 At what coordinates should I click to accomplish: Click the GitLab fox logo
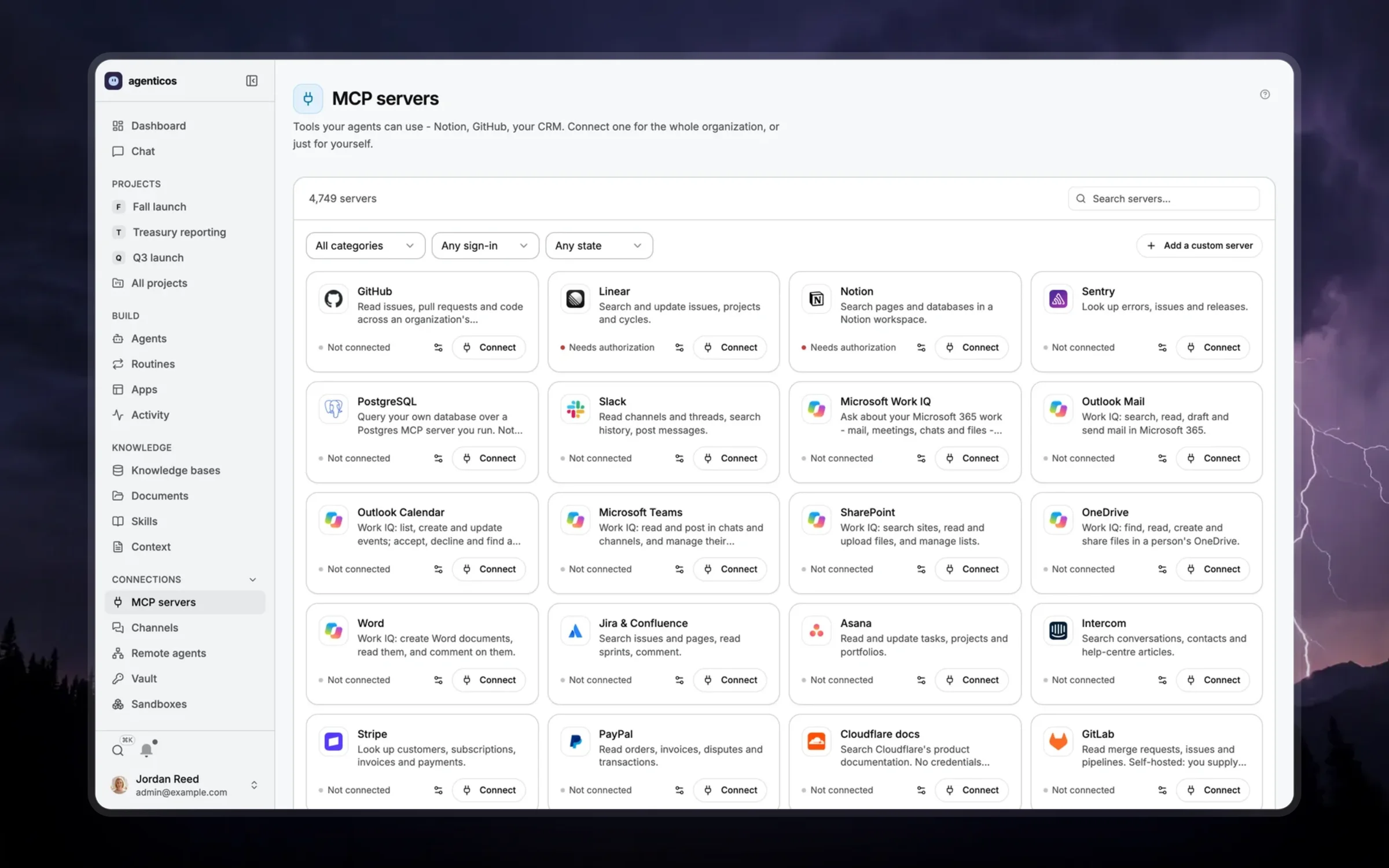[x=1058, y=741]
